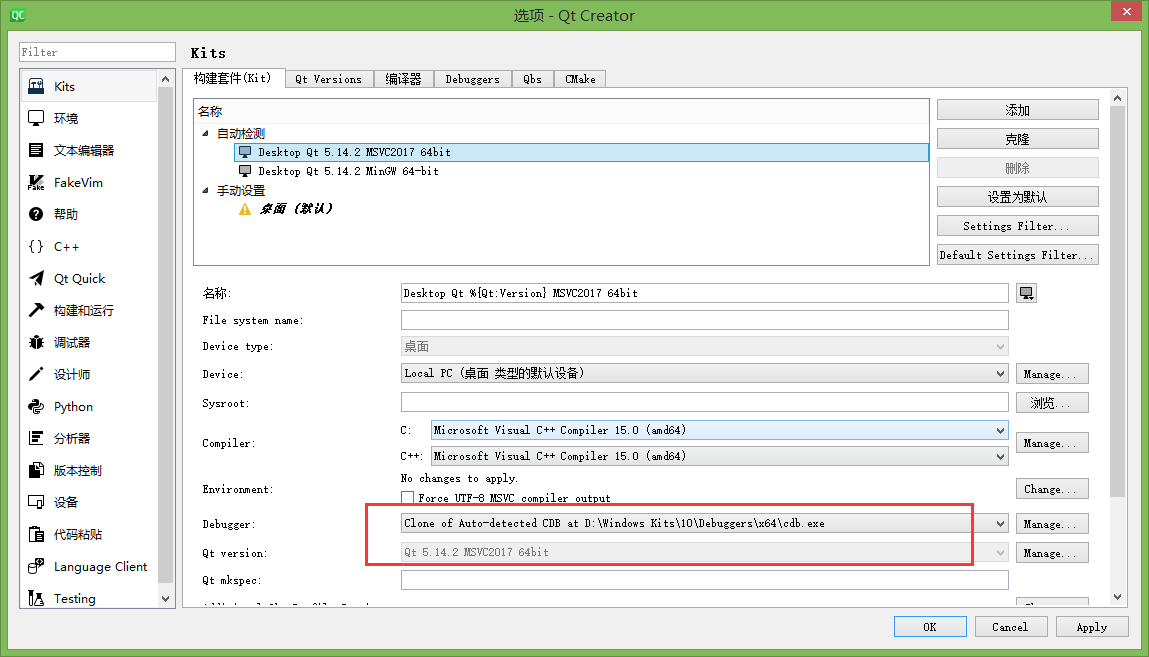Select the C++ braces icon

point(36,246)
